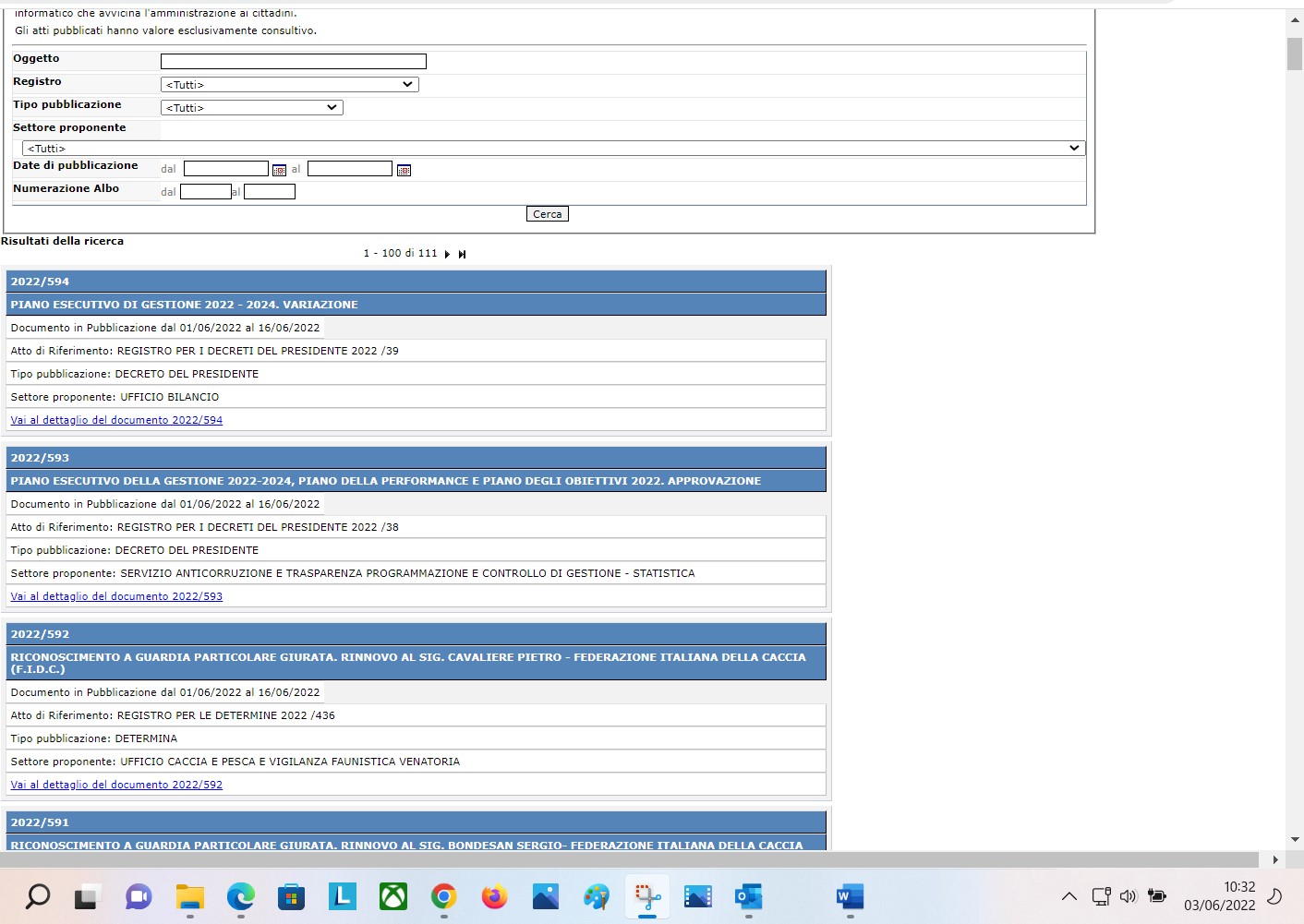Screen dimensions: 1304x924
Task: Jump to last page of results
Action: [462, 254]
